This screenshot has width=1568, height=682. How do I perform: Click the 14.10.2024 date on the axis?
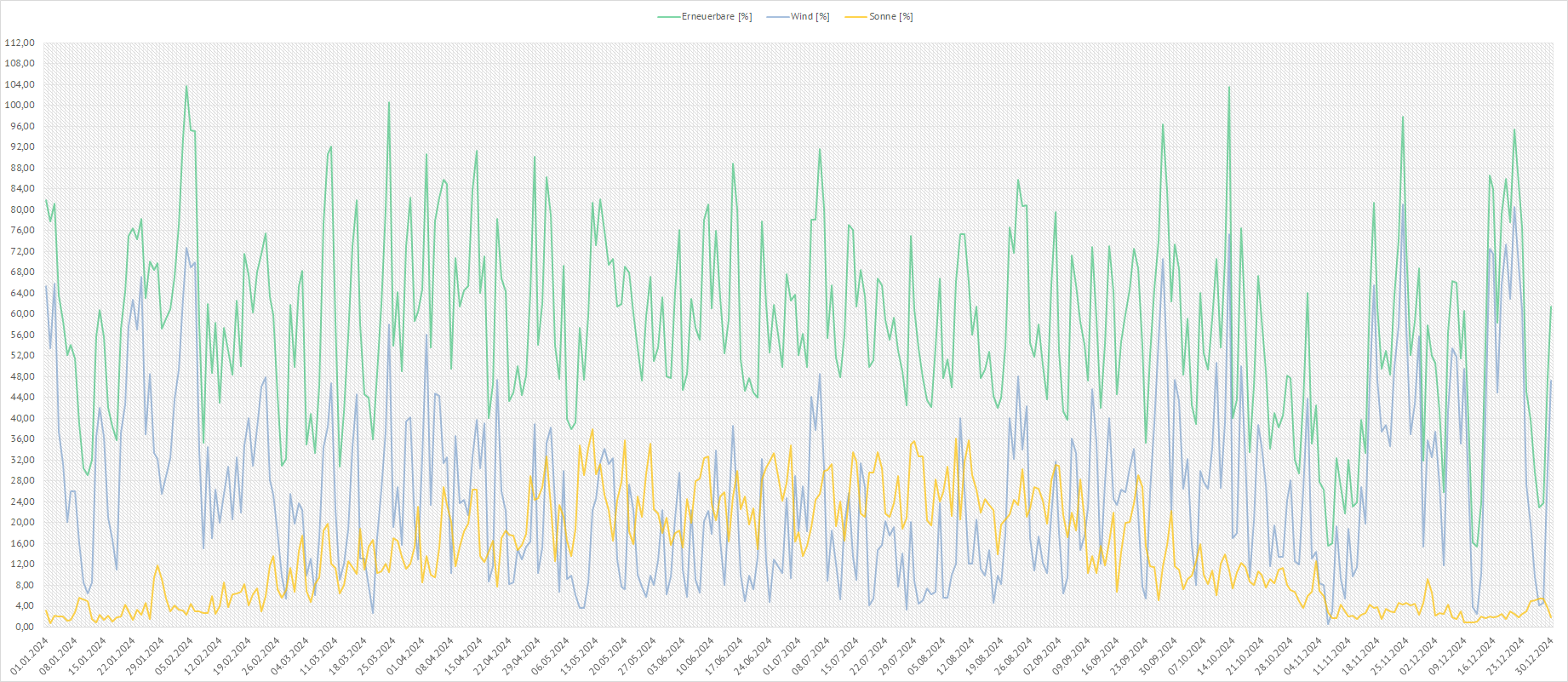coord(1217,657)
